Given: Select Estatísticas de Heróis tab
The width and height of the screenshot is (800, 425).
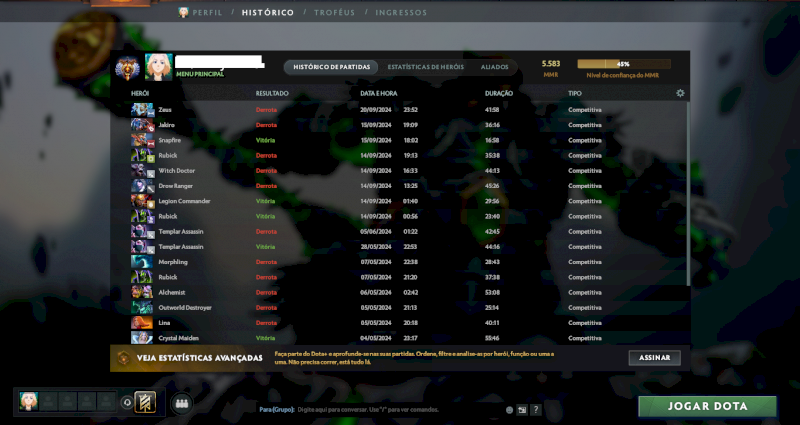Looking at the screenshot, I should tap(426, 67).
